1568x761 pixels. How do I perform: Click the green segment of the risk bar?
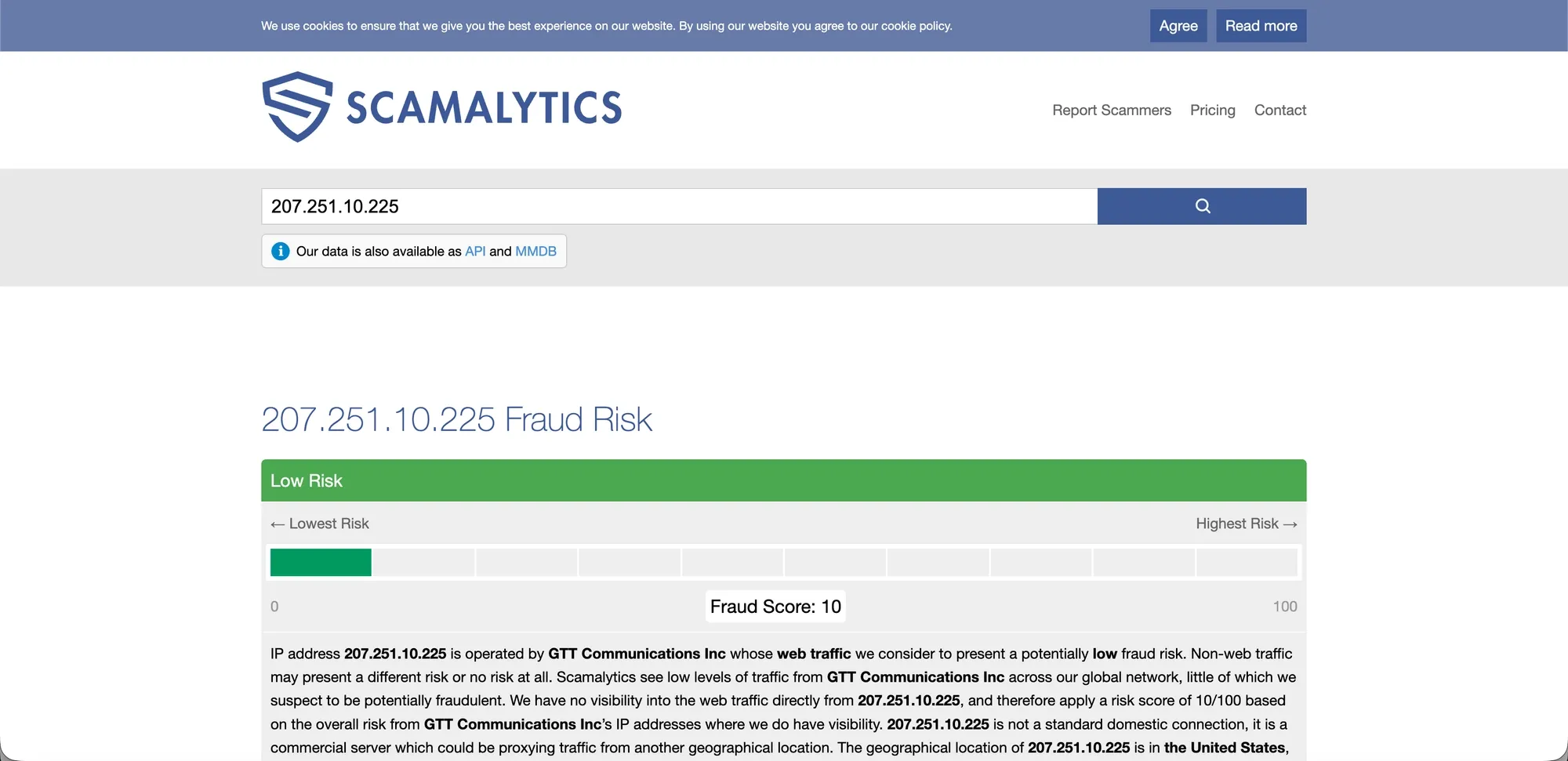pyautogui.click(x=320, y=562)
